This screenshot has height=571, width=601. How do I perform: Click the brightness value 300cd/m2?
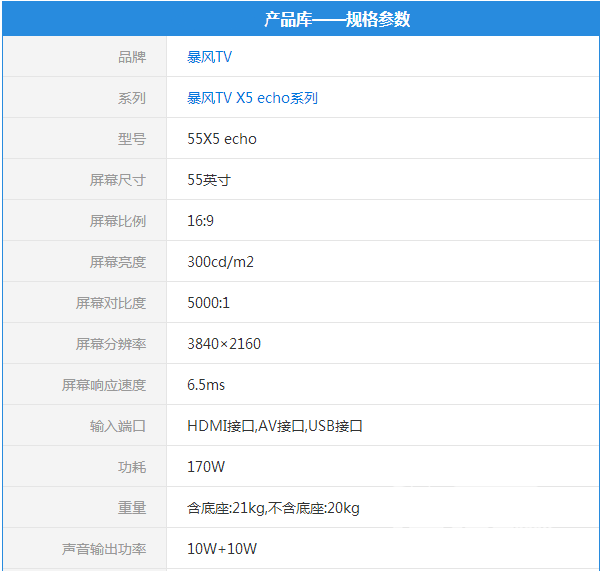coord(220,262)
